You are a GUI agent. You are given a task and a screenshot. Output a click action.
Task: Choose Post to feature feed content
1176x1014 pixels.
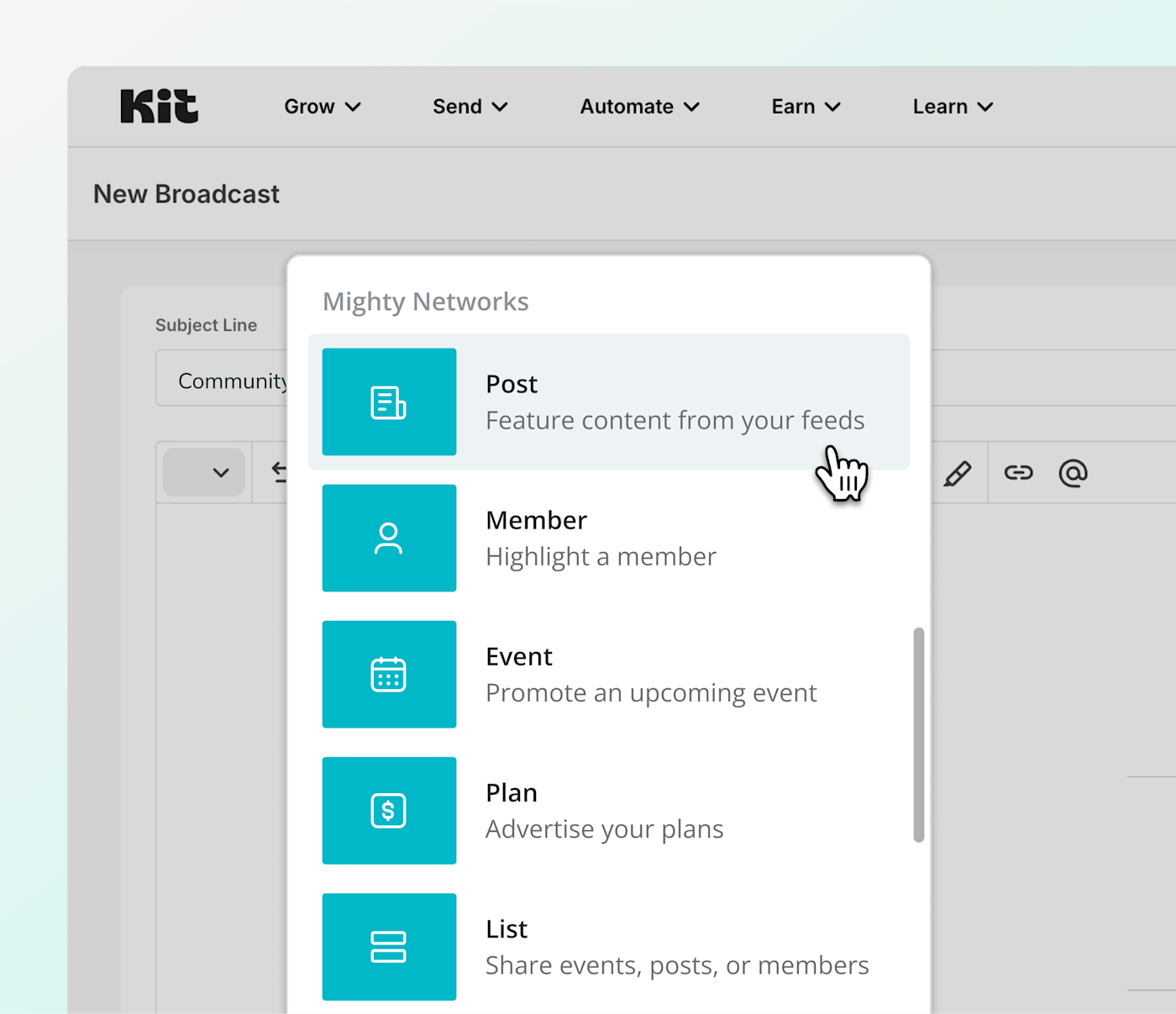[609, 402]
